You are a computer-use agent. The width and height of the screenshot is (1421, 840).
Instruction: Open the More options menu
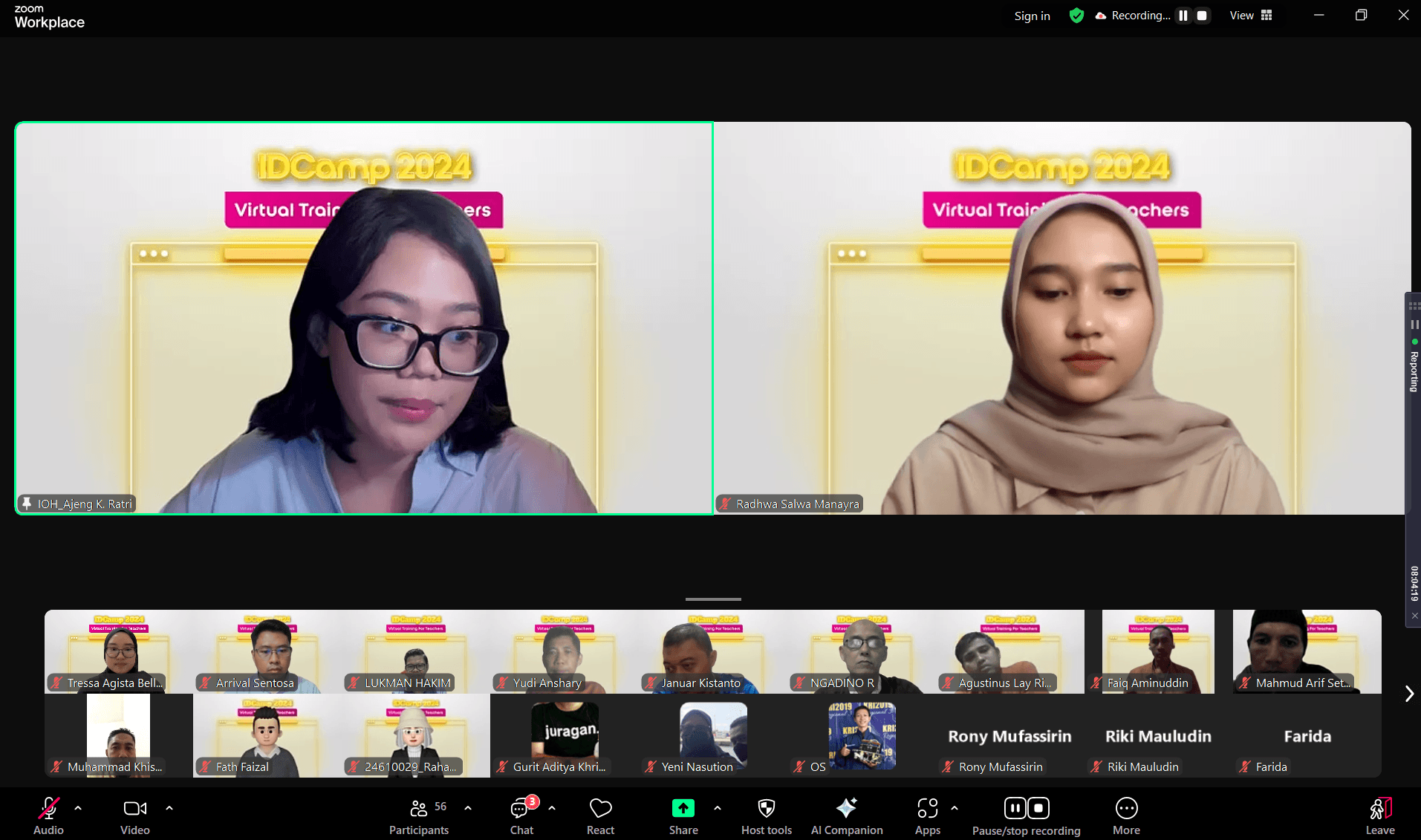click(1126, 815)
